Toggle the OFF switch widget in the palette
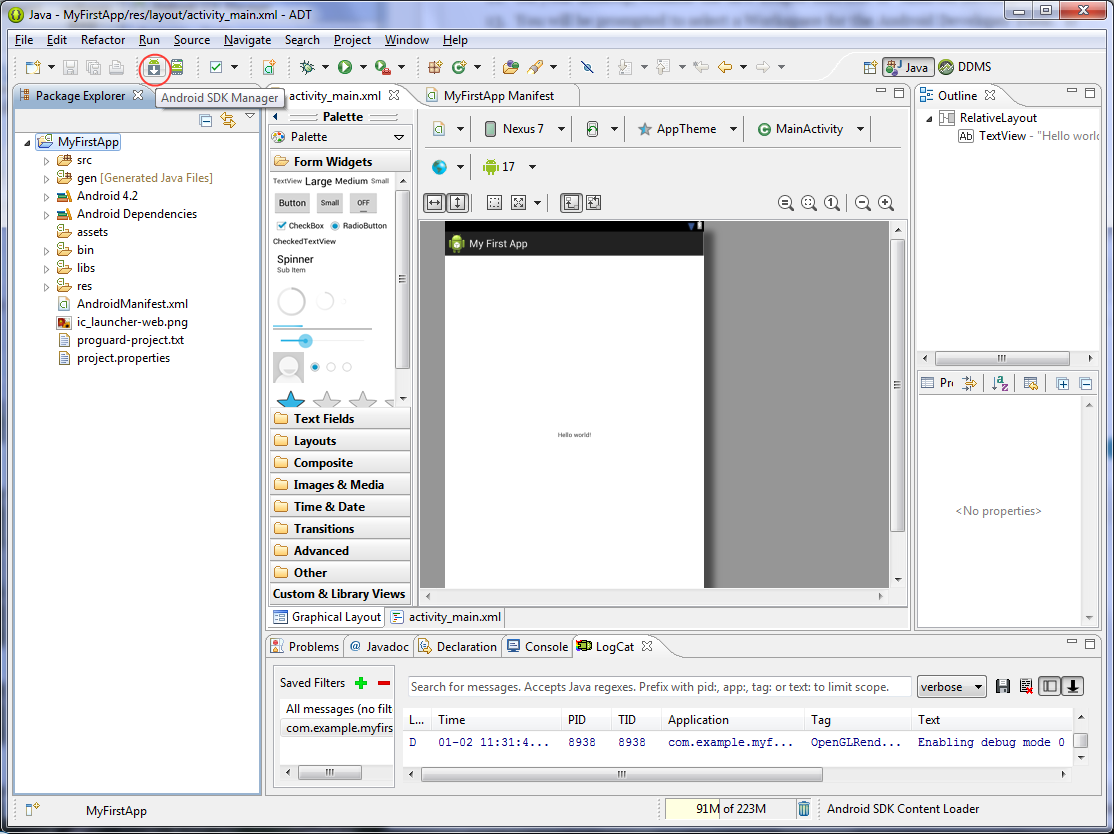1114x834 pixels. click(x=363, y=203)
